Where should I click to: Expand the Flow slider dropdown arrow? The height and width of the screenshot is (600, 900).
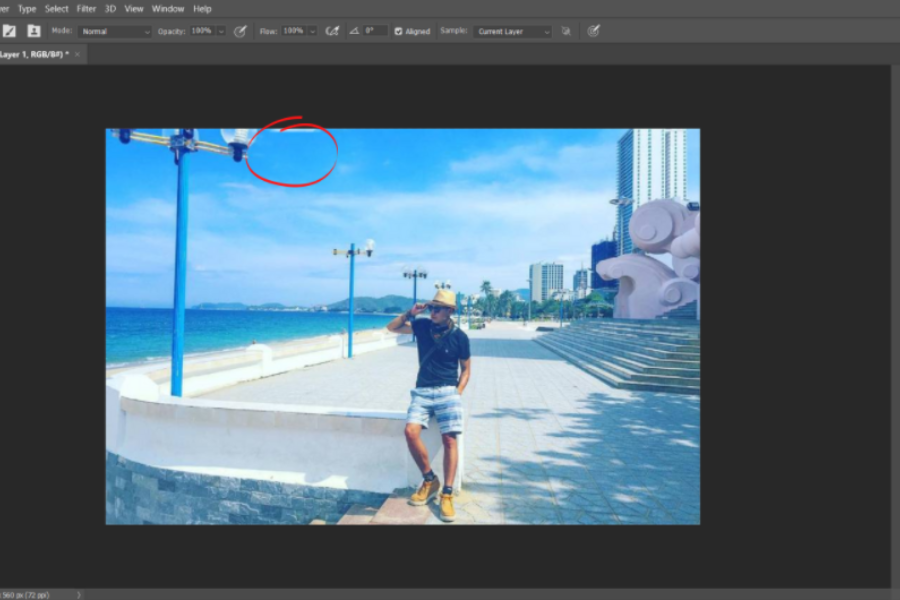(x=312, y=31)
